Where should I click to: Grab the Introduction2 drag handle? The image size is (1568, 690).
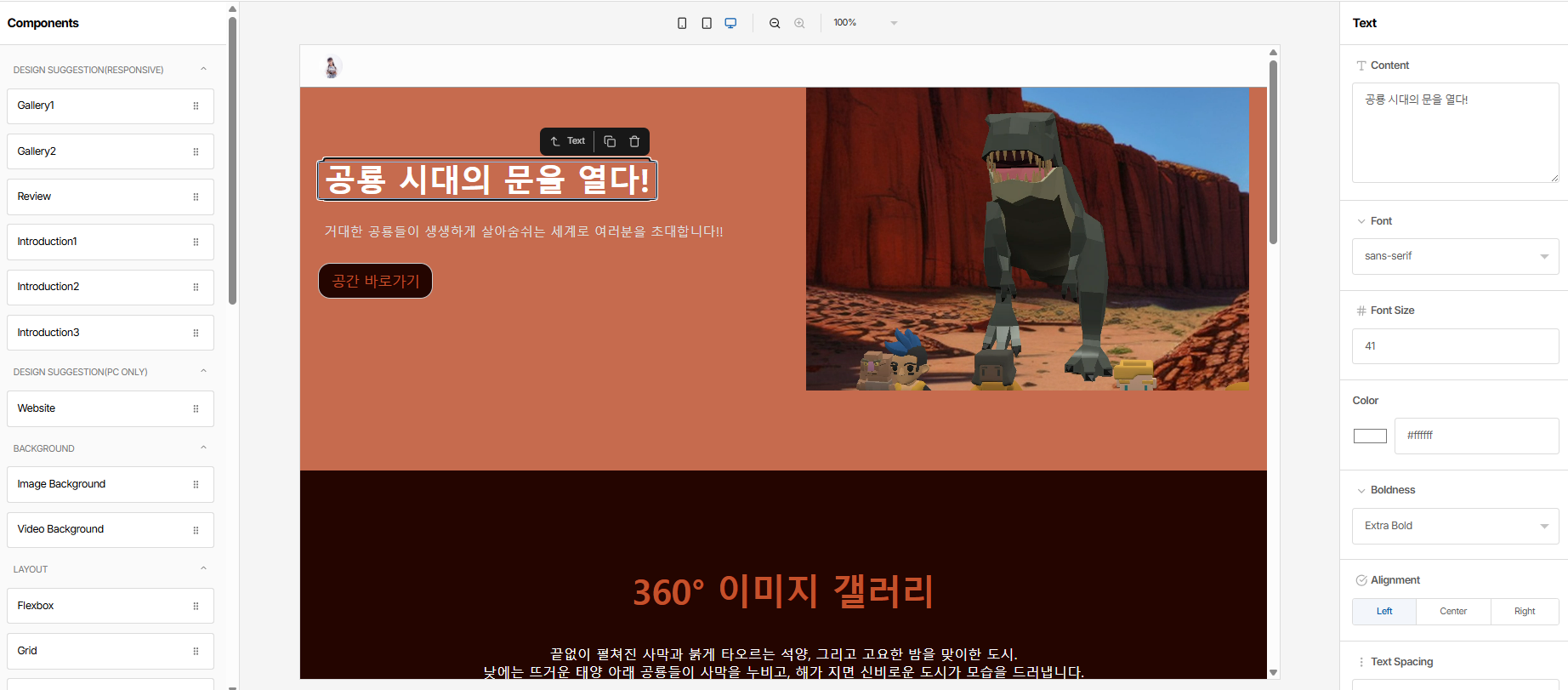coord(196,287)
